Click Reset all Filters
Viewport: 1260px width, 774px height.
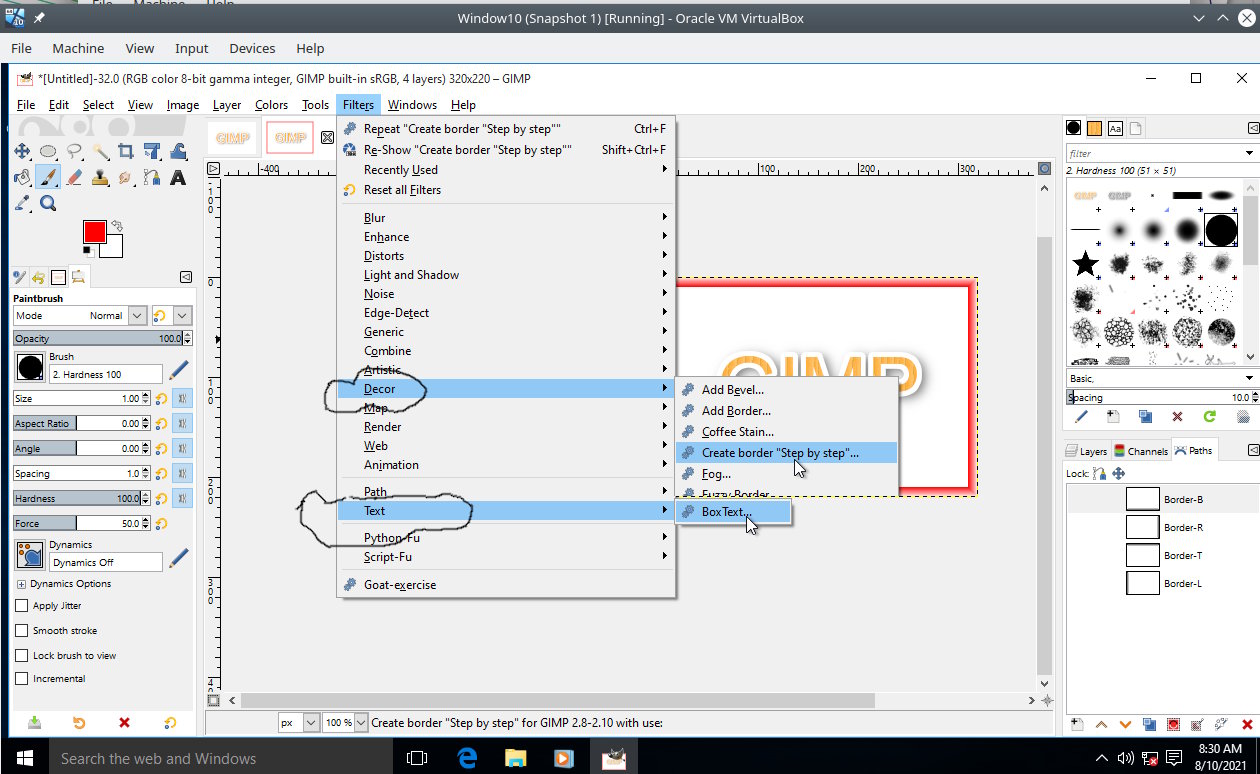pos(507,190)
